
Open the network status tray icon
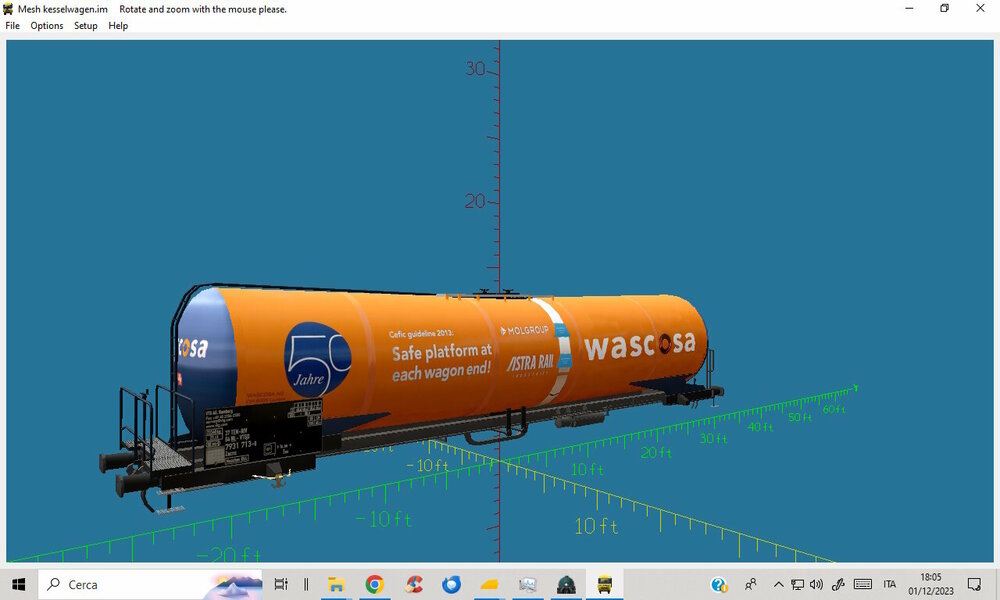click(797, 584)
